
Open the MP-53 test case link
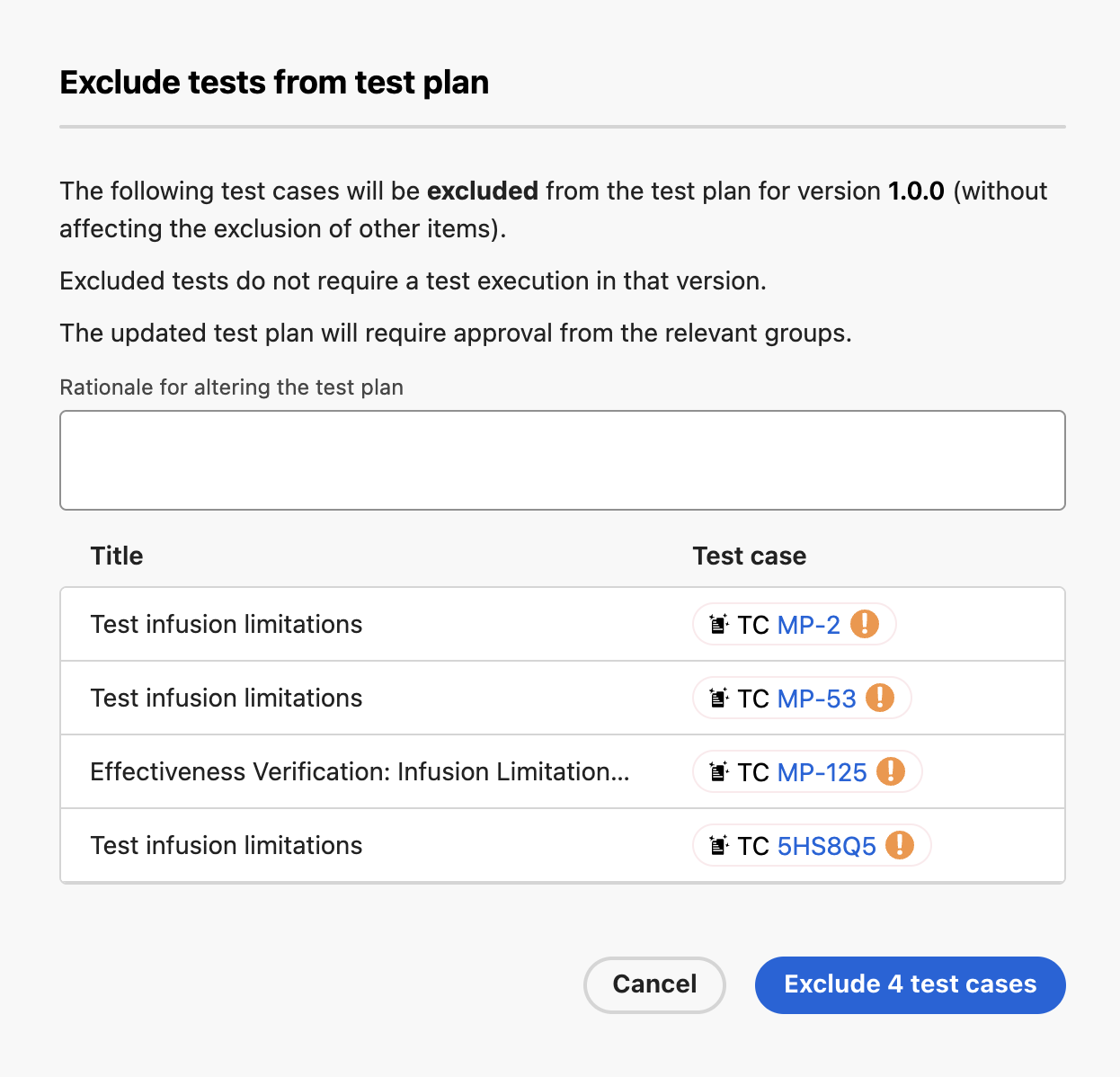point(817,699)
